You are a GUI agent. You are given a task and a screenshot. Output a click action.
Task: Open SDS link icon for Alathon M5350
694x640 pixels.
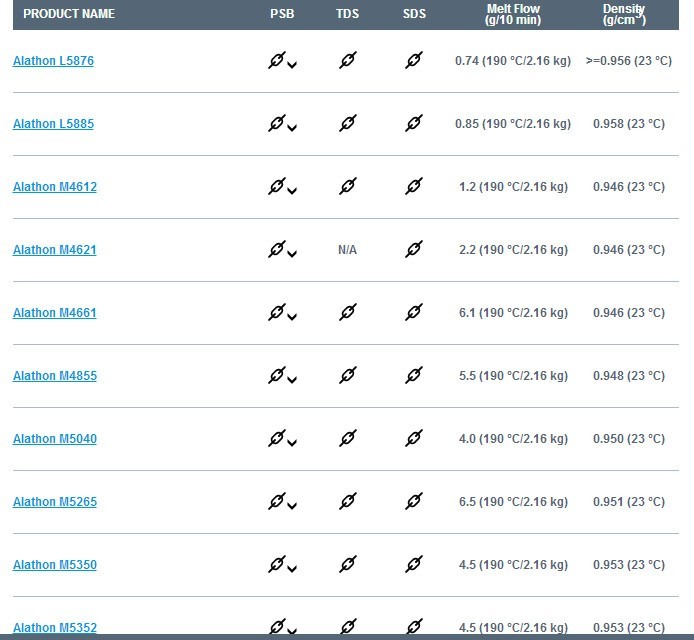tap(414, 564)
